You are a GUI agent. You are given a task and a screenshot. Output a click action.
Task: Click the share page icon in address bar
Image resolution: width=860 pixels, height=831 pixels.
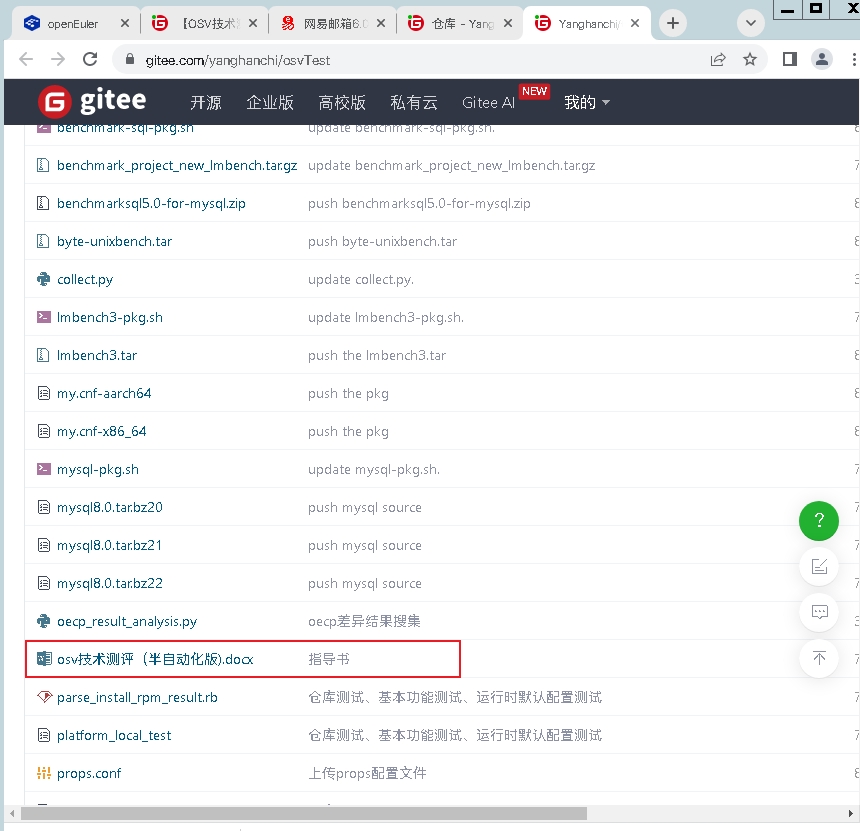click(x=718, y=59)
